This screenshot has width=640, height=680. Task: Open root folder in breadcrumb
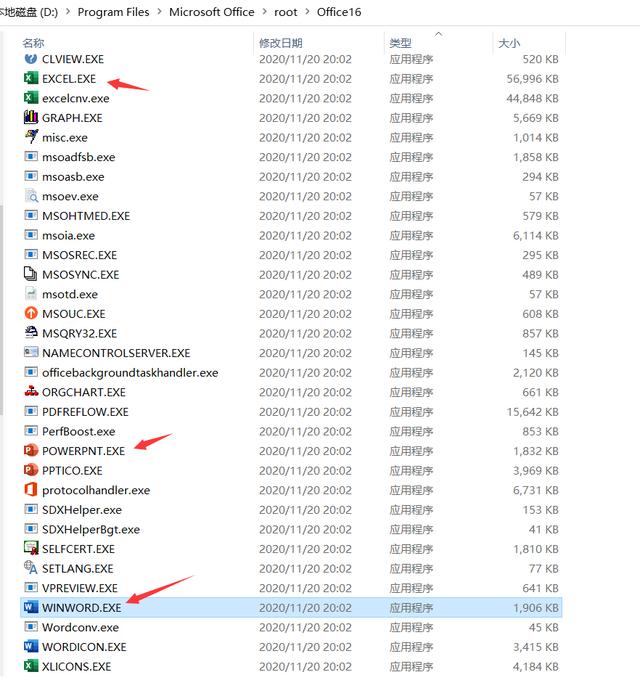(286, 12)
